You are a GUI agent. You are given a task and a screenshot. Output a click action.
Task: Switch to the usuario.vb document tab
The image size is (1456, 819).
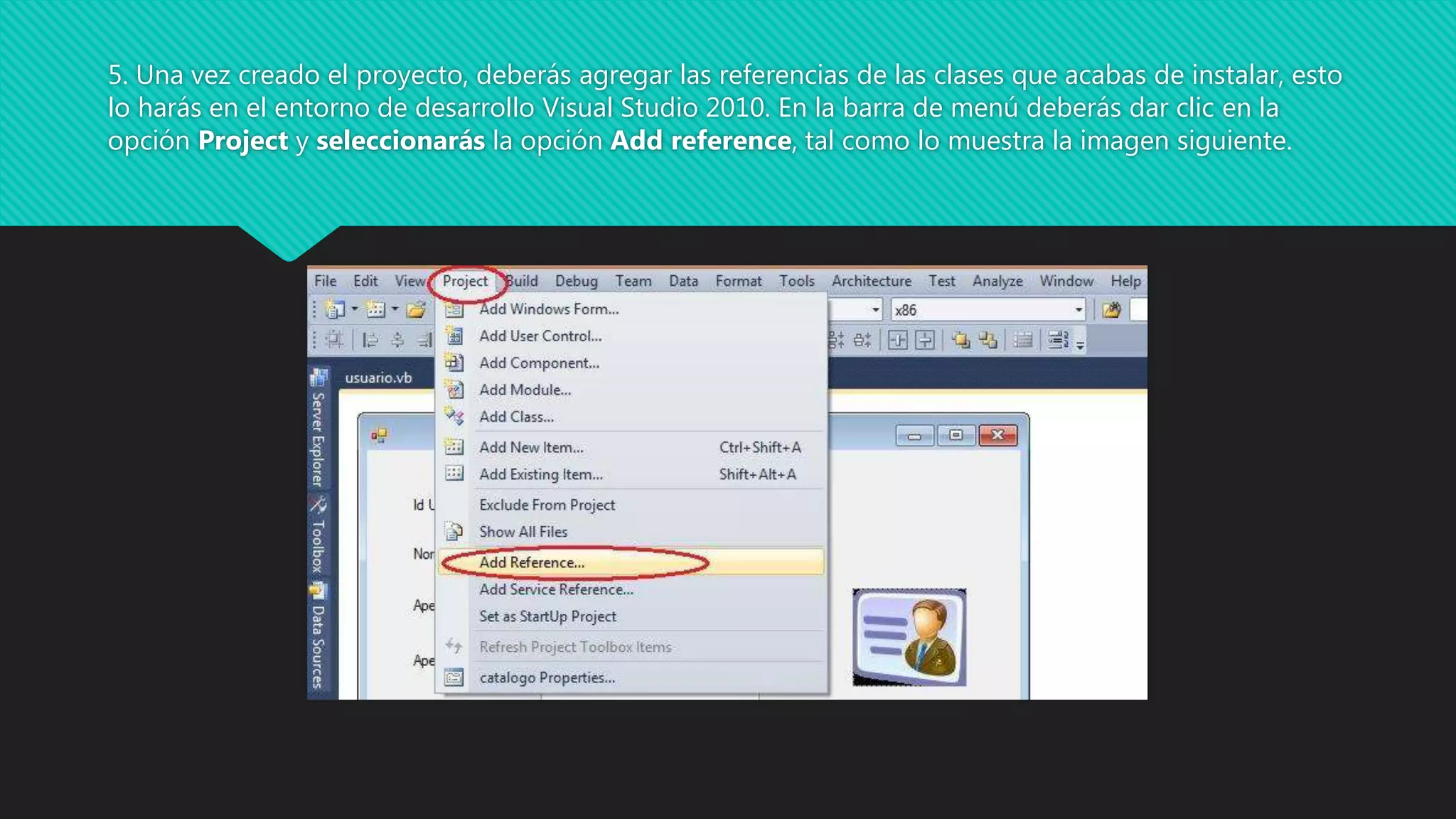click(x=378, y=378)
